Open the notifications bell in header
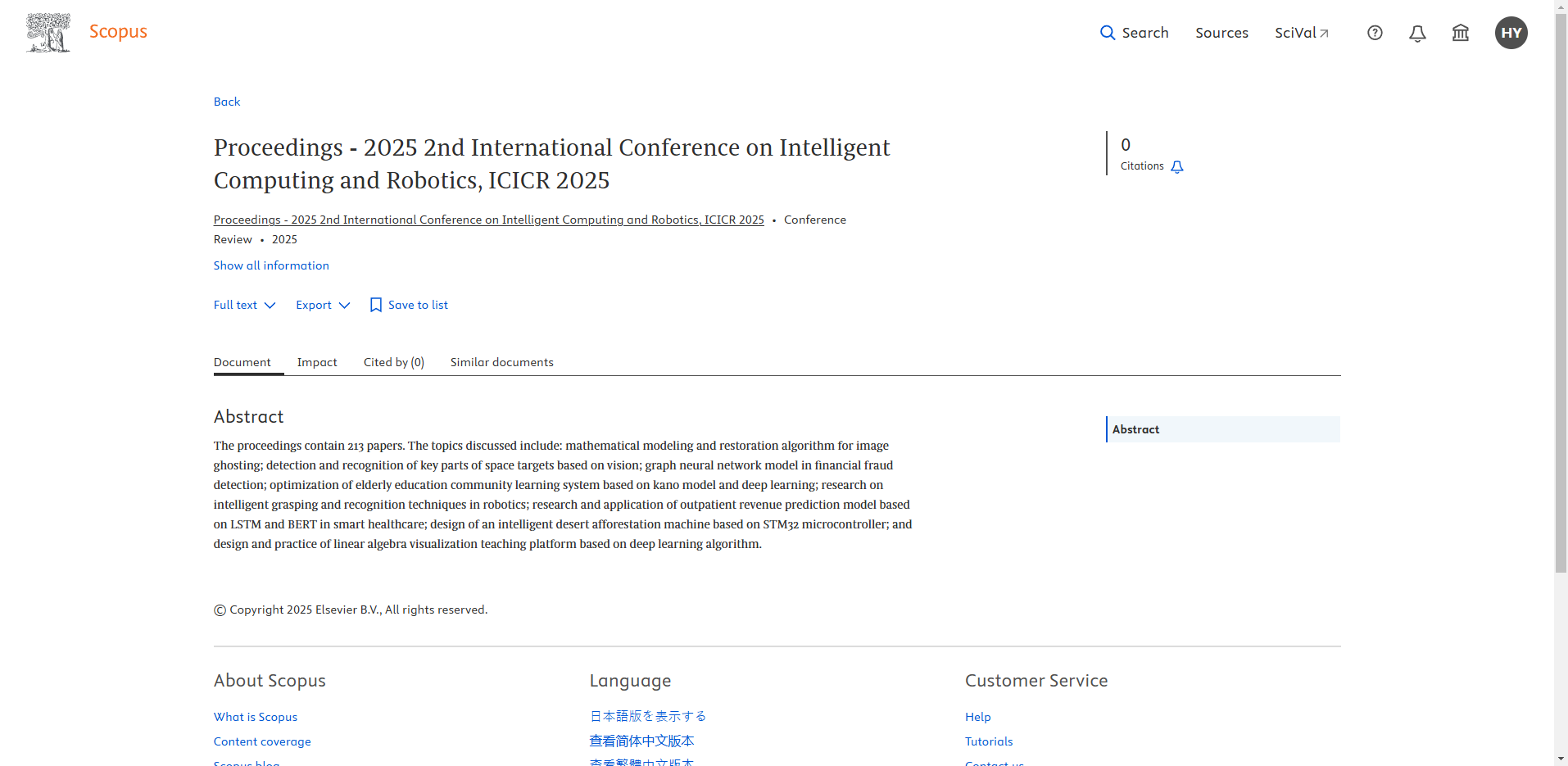 (1417, 33)
